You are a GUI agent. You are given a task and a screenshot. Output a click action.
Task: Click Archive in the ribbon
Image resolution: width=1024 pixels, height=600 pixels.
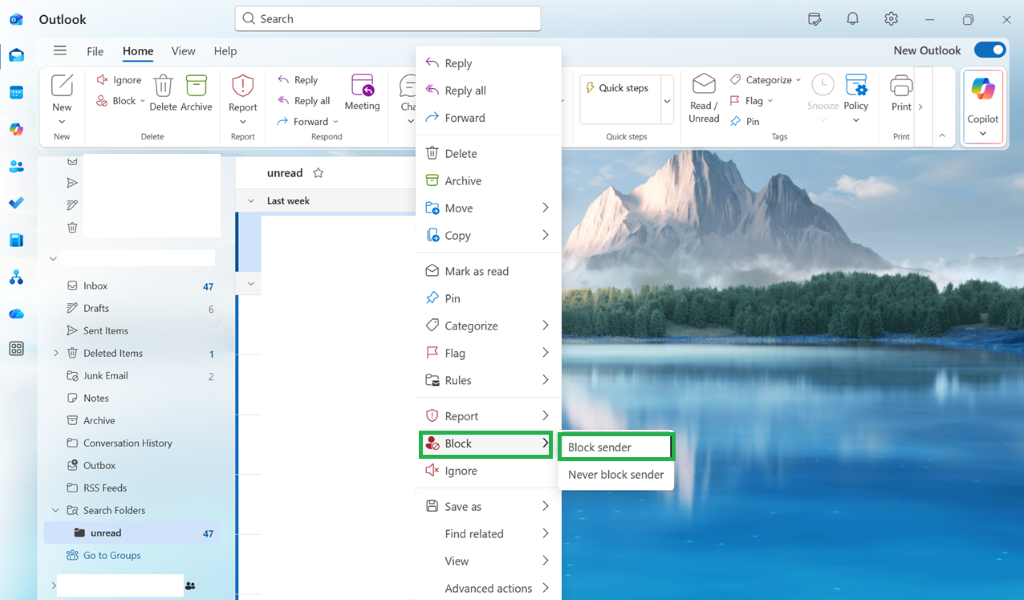pos(196,93)
